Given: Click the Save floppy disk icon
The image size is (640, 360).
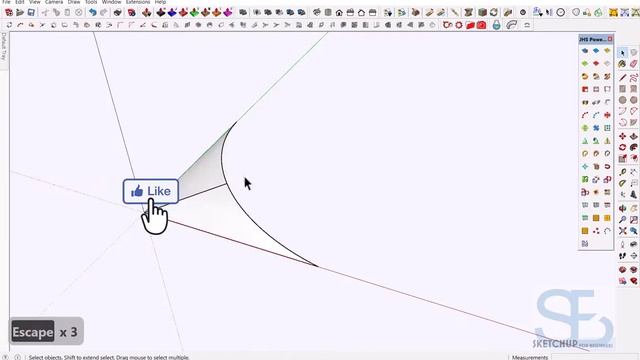Looking at the screenshot, I should tap(31, 13).
